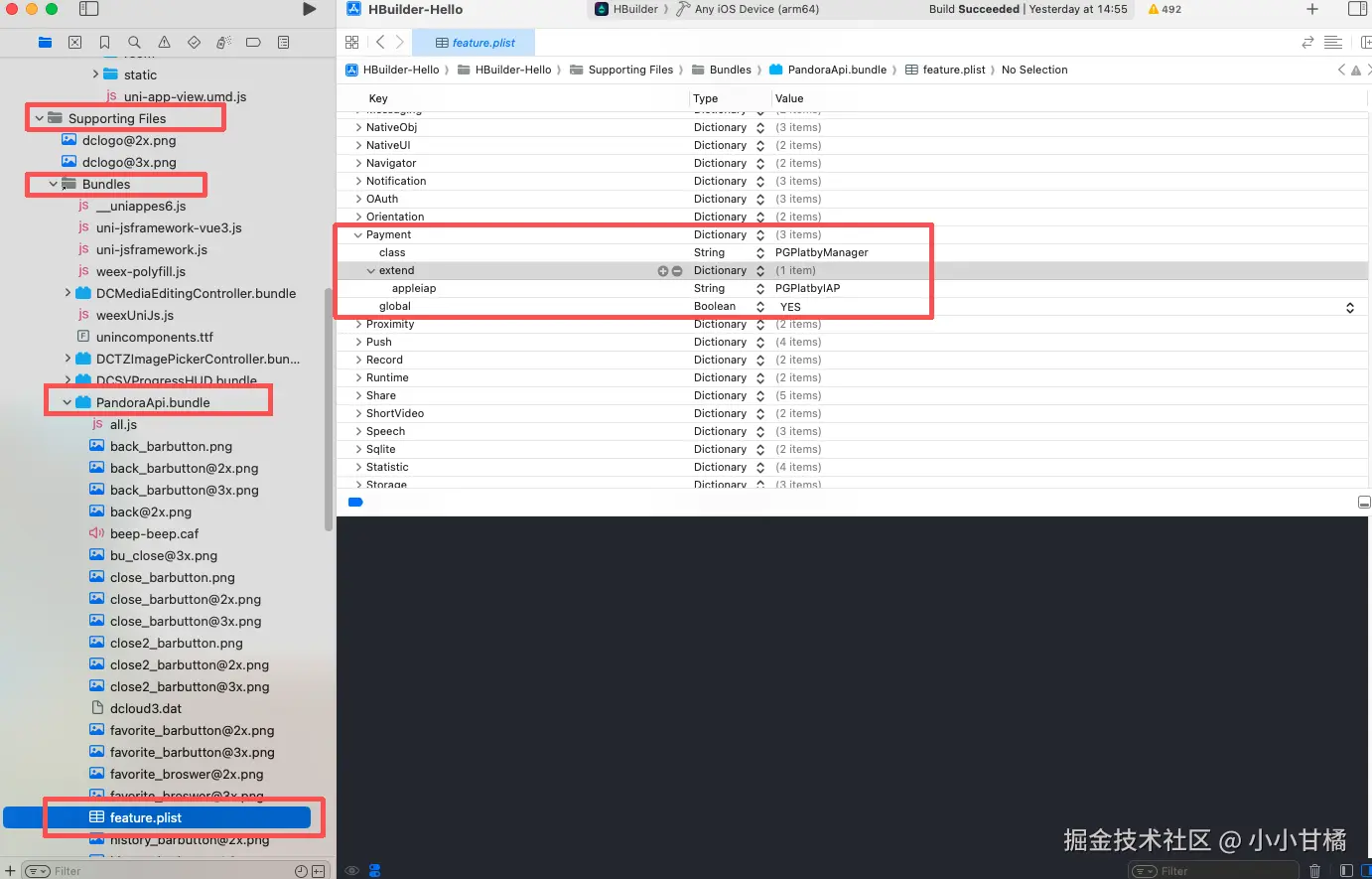The height and width of the screenshot is (879, 1372).
Task: Click the trash icon in debug console
Action: (x=1314, y=871)
